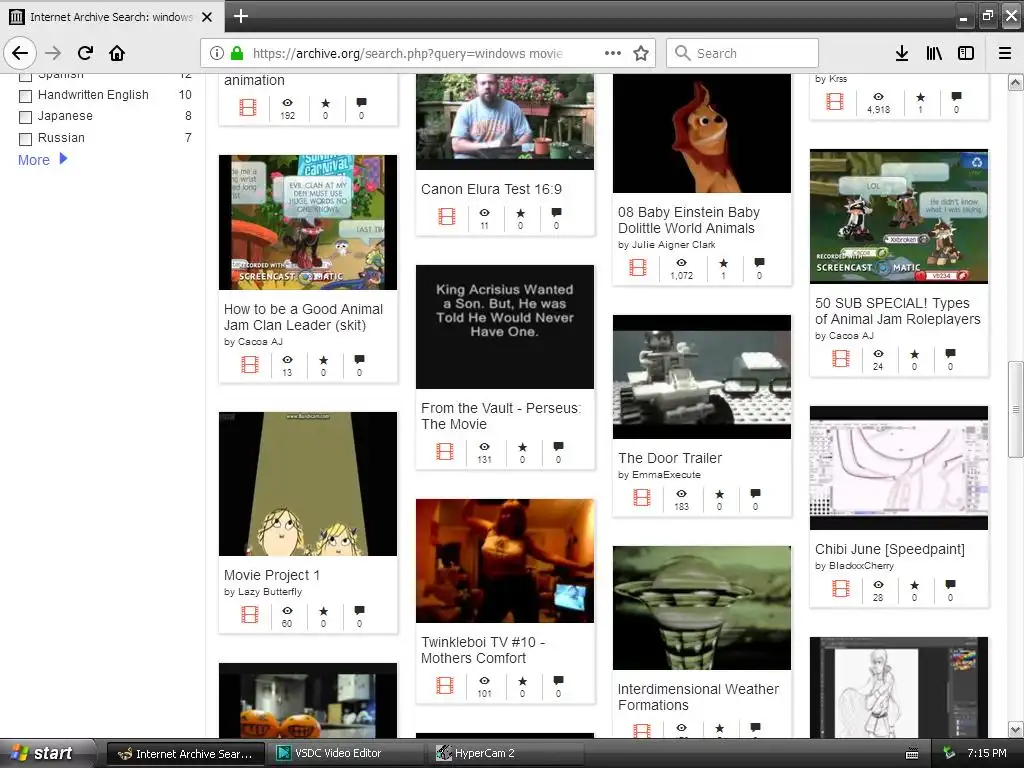Screen dimensions: 1024x768
Task: Expand More language filters
Action: tap(42, 159)
